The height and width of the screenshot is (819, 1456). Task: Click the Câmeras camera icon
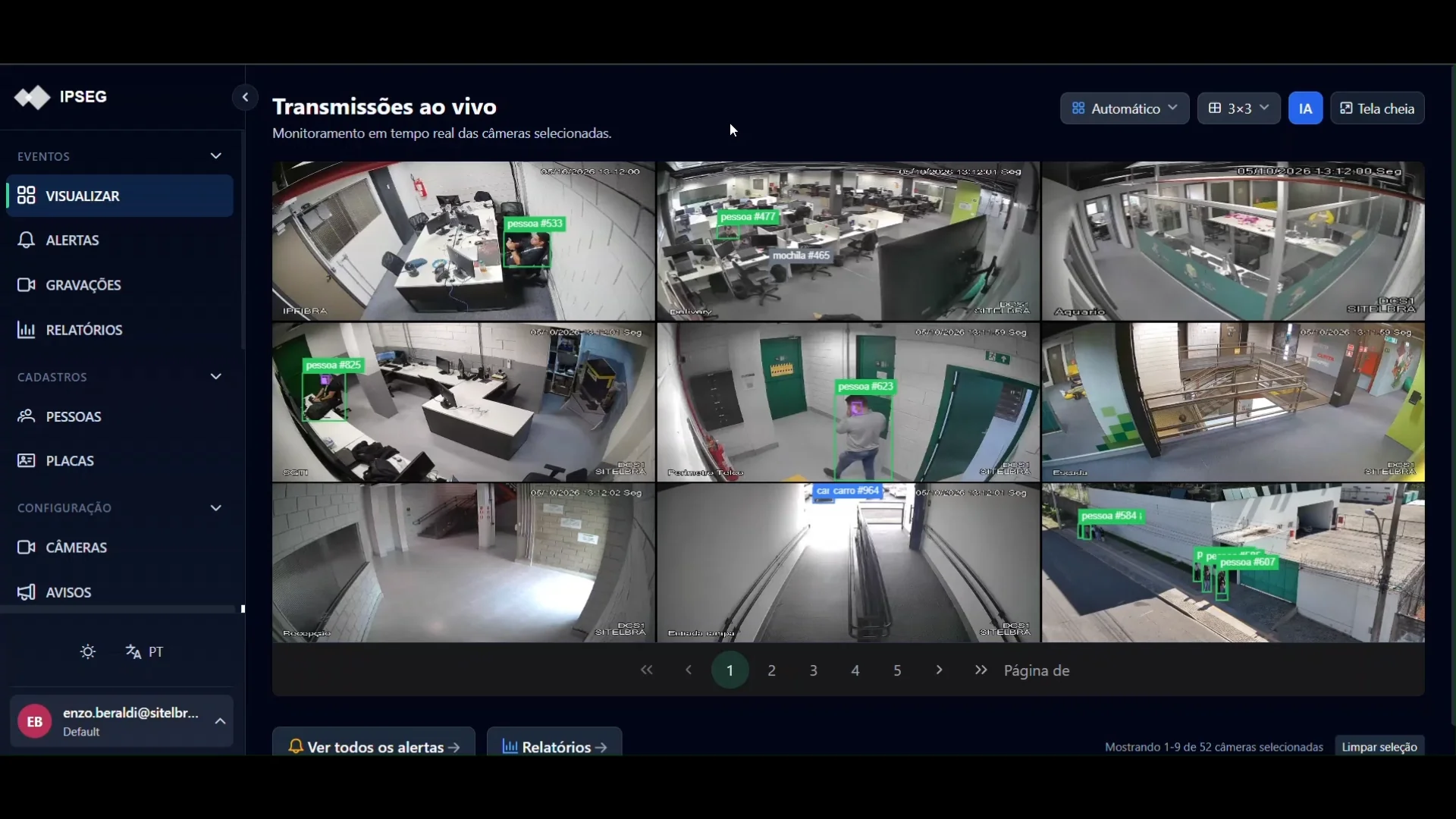click(27, 548)
